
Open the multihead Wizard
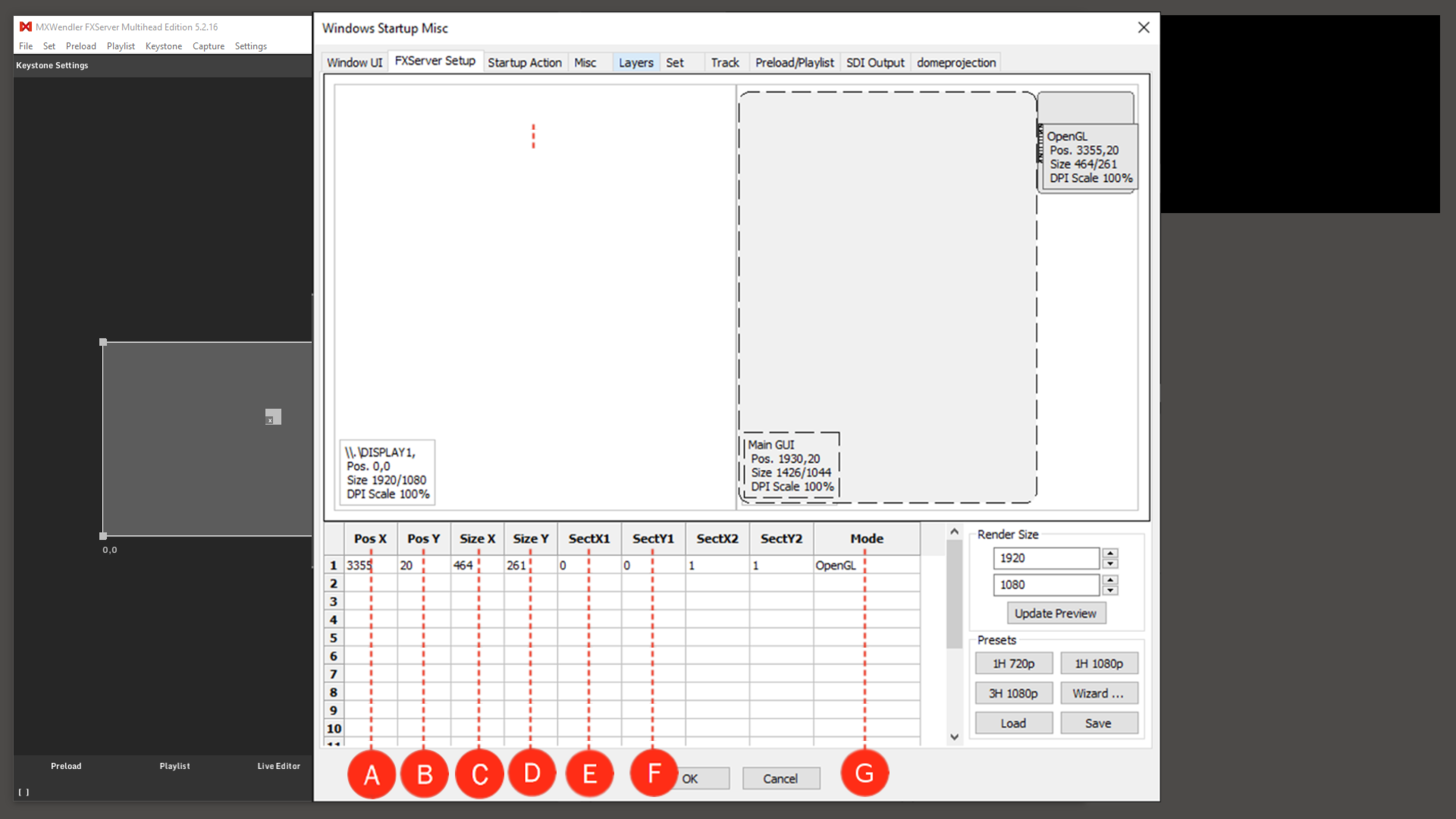coord(1099,693)
